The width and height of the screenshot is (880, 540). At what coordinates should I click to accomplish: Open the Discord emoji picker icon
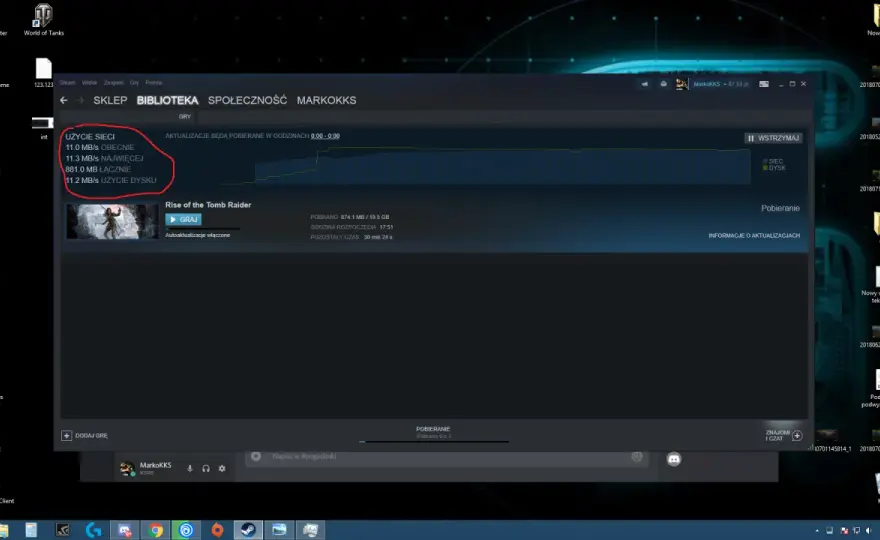(x=636, y=456)
